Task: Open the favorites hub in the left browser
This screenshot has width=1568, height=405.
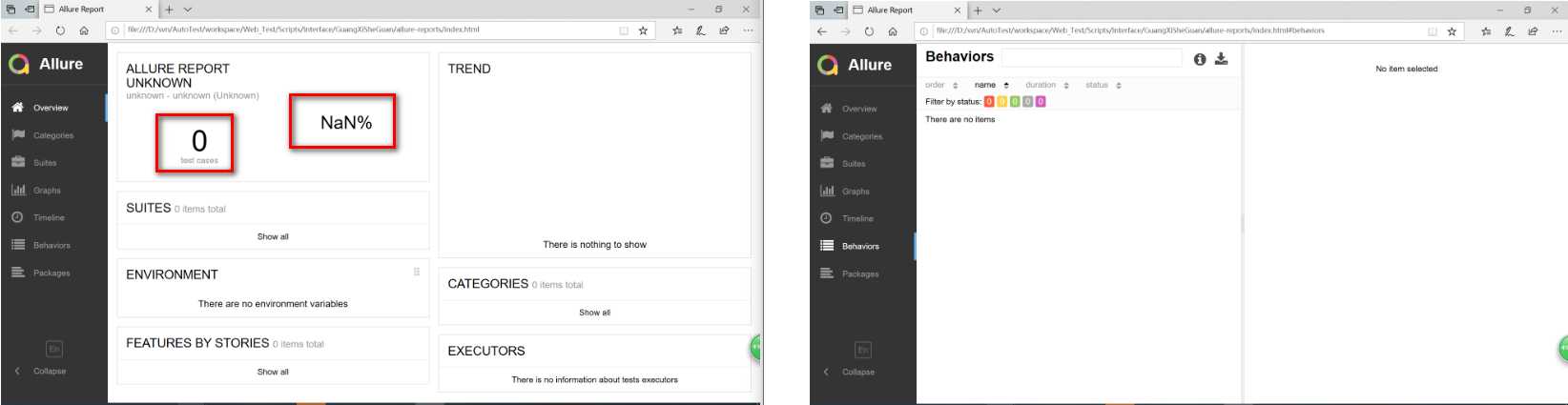Action: tap(677, 30)
